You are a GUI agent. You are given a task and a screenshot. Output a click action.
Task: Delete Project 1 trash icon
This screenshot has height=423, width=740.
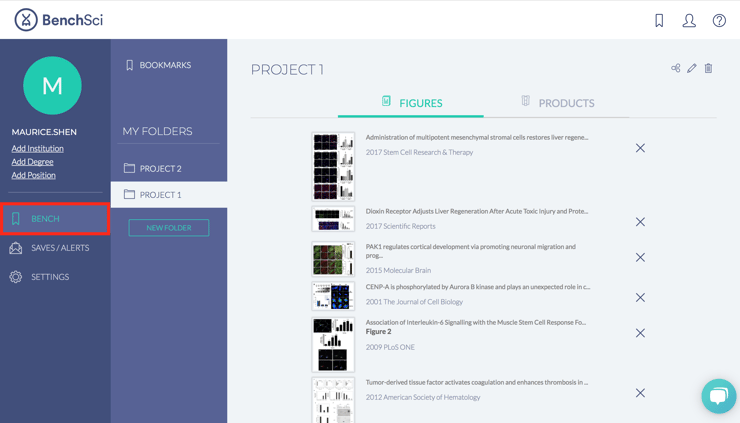tap(708, 68)
